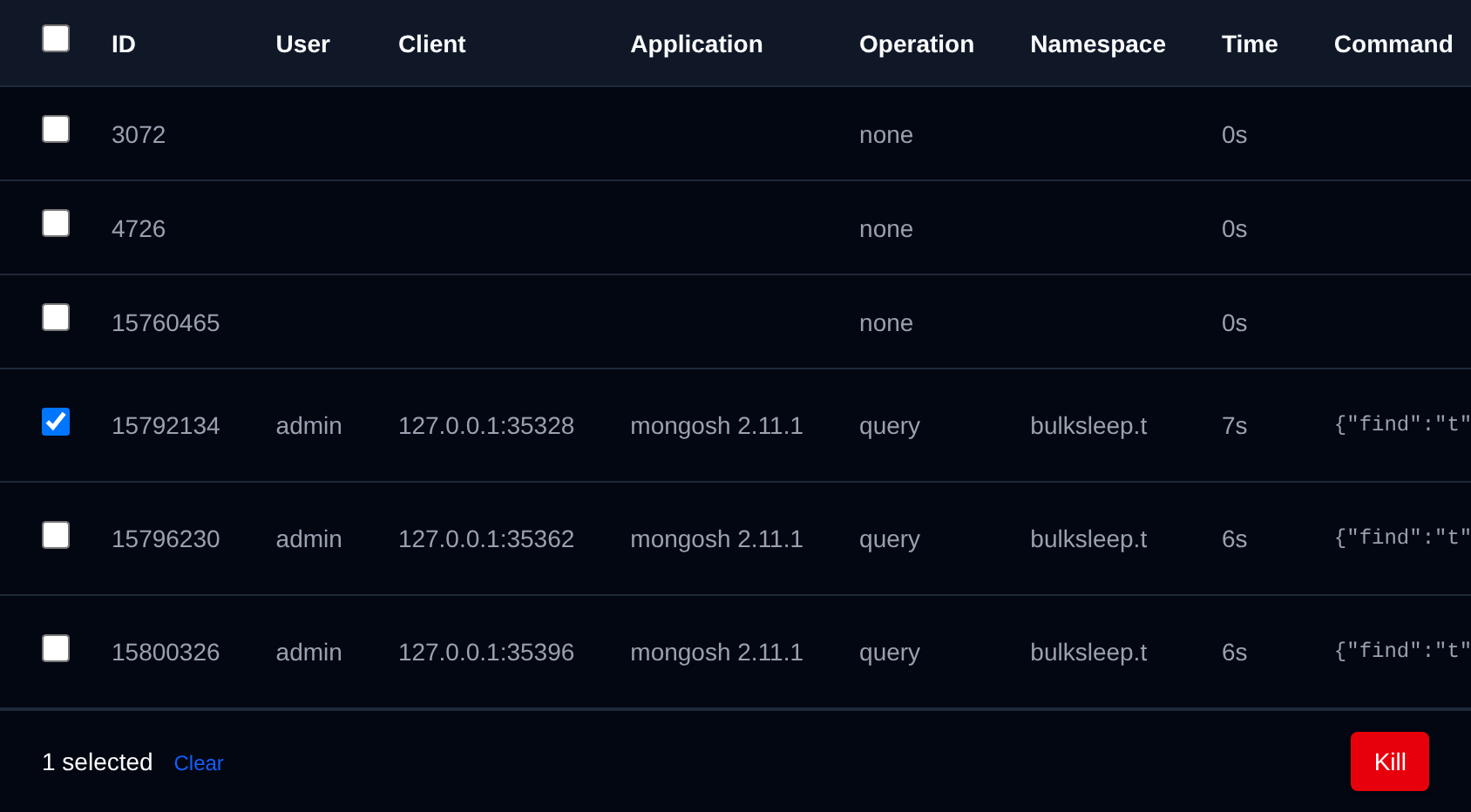The height and width of the screenshot is (812, 1471).
Task: Select the ID cell 15800326
Action: (166, 653)
